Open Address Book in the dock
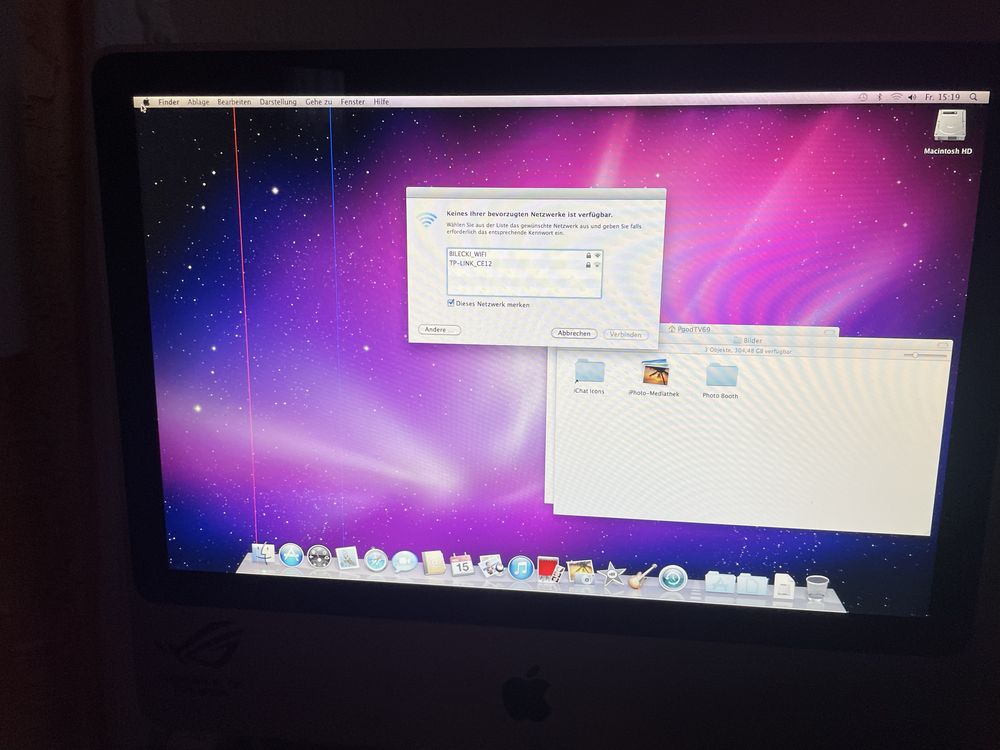 pos(433,563)
